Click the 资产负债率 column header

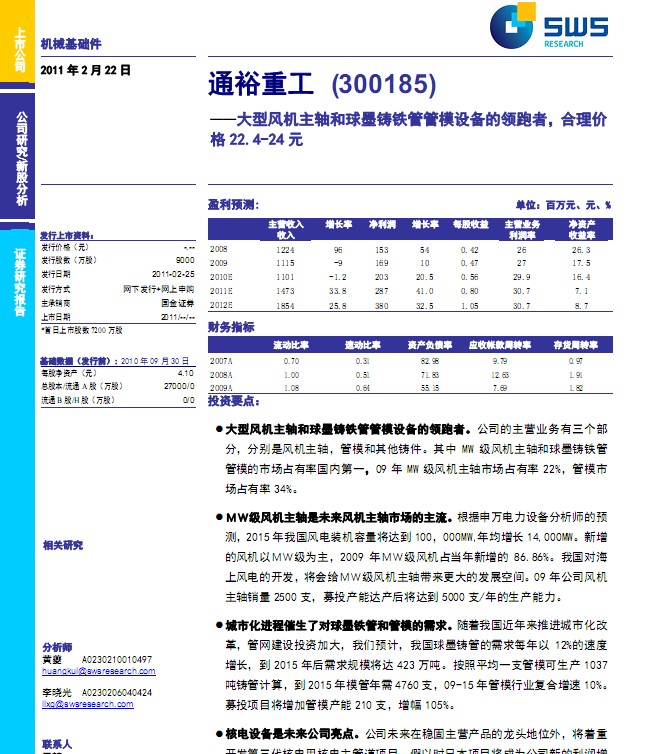pyautogui.click(x=430, y=345)
